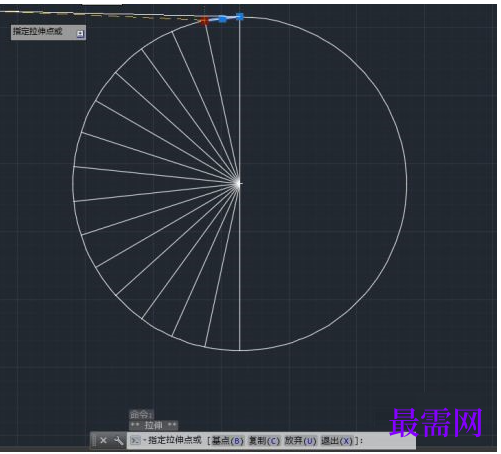This screenshot has width=501, height=454.
Task: Choose the 基点(B) base point option
Action: pos(228,441)
